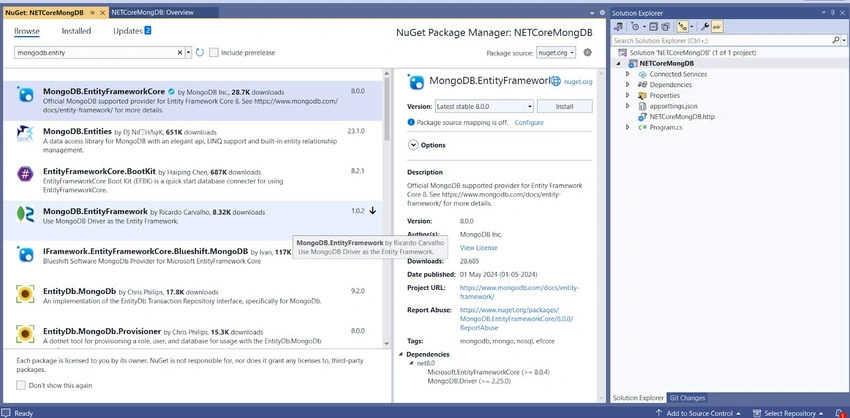Click the notification bell in the status bar
The width and height of the screenshot is (850, 418).
(x=839, y=413)
